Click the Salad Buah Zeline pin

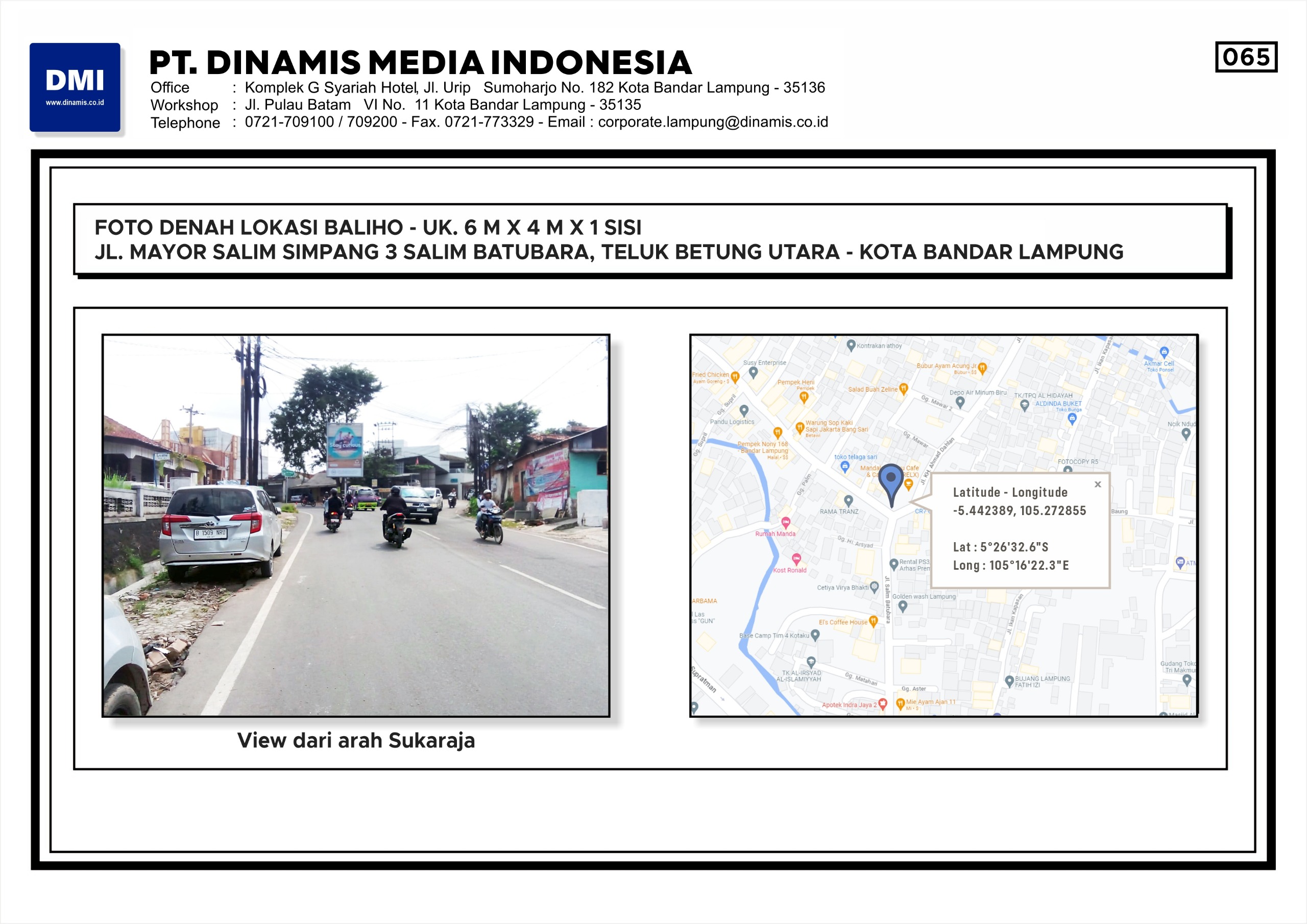(903, 390)
